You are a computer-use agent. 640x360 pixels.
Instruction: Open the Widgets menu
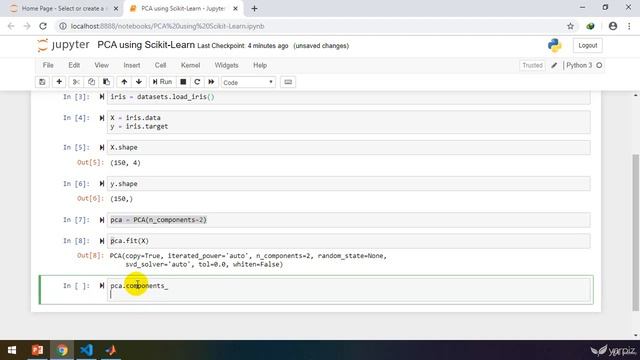click(x=226, y=65)
